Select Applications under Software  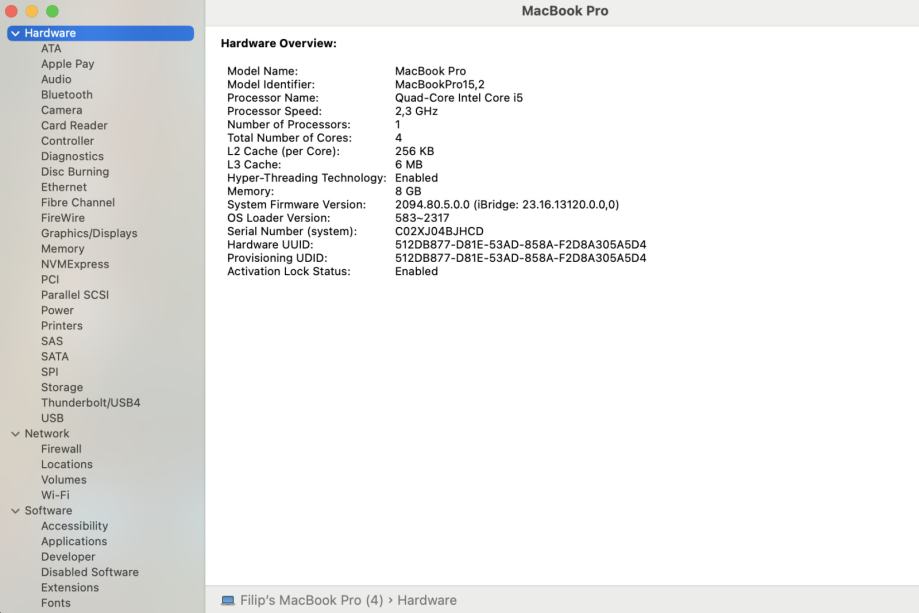coord(74,542)
